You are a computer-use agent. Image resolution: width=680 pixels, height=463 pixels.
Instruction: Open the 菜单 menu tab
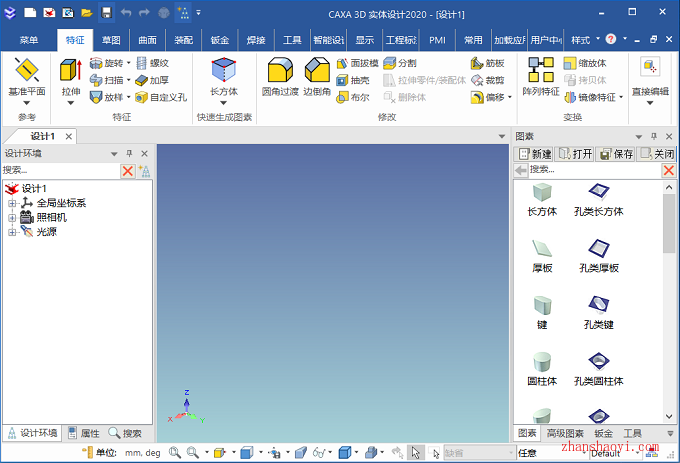[29, 40]
